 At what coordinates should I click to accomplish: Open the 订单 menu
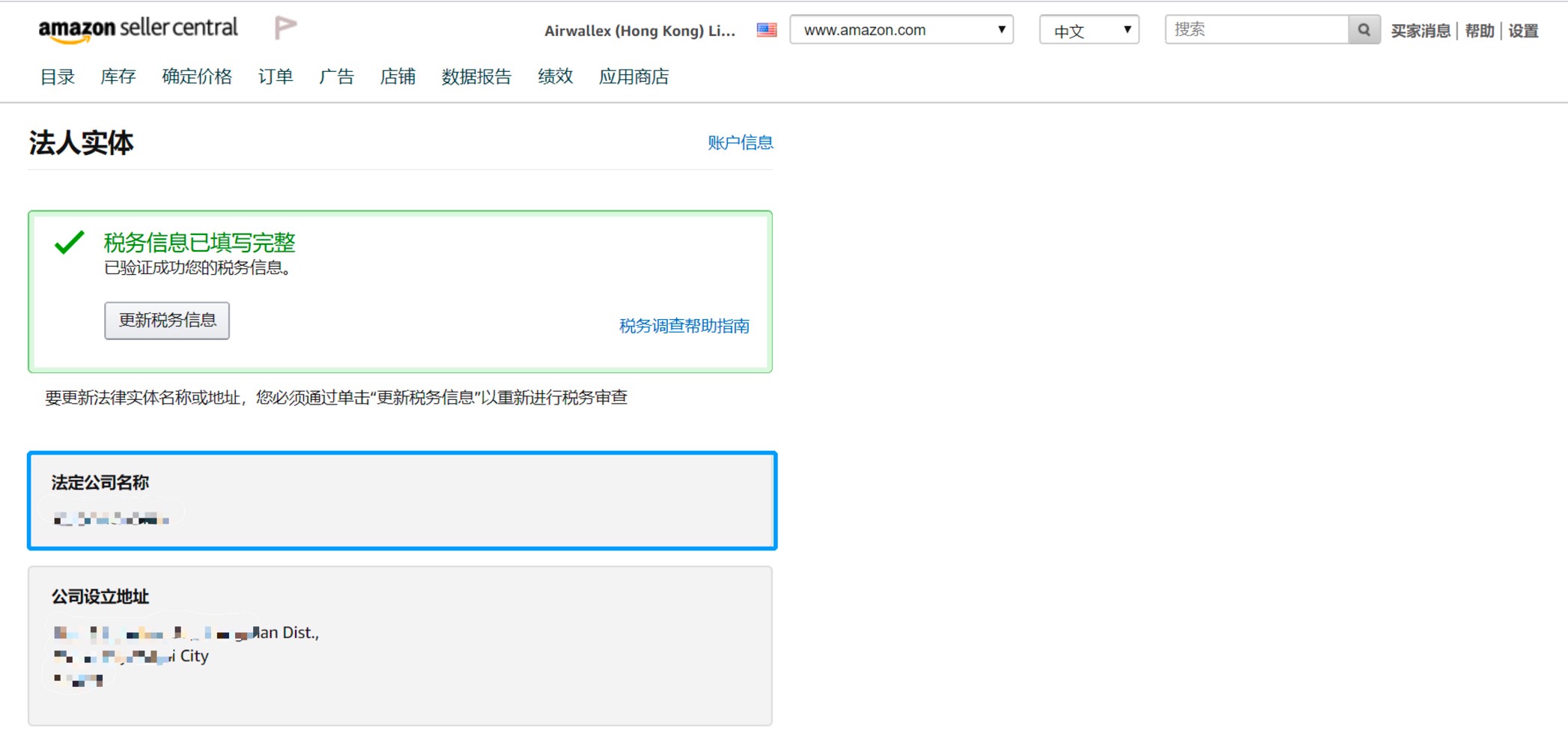(276, 77)
